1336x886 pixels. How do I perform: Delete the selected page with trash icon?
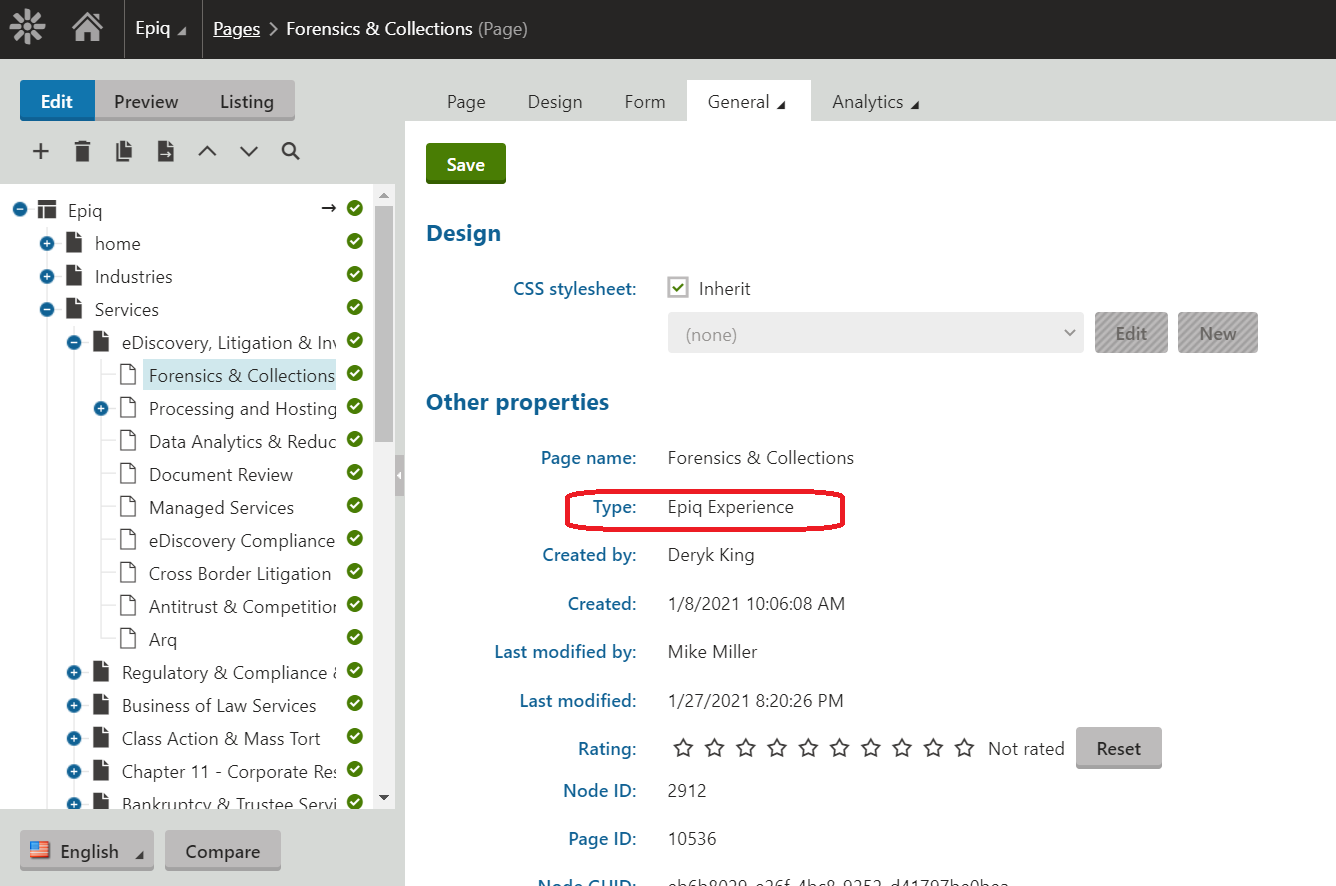pyautogui.click(x=82, y=151)
